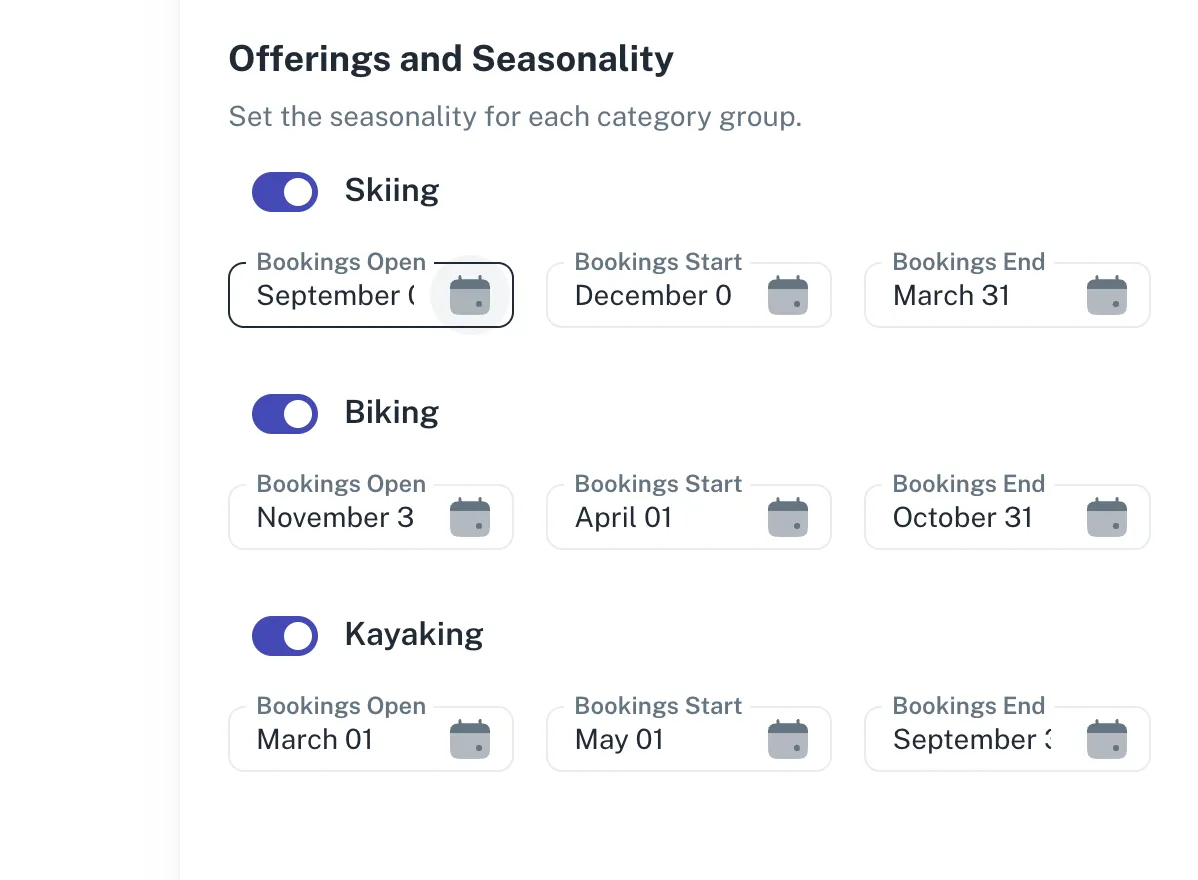This screenshot has width=1198, height=880.
Task: Click the calendar icon next to March 01
Action: 470,738
